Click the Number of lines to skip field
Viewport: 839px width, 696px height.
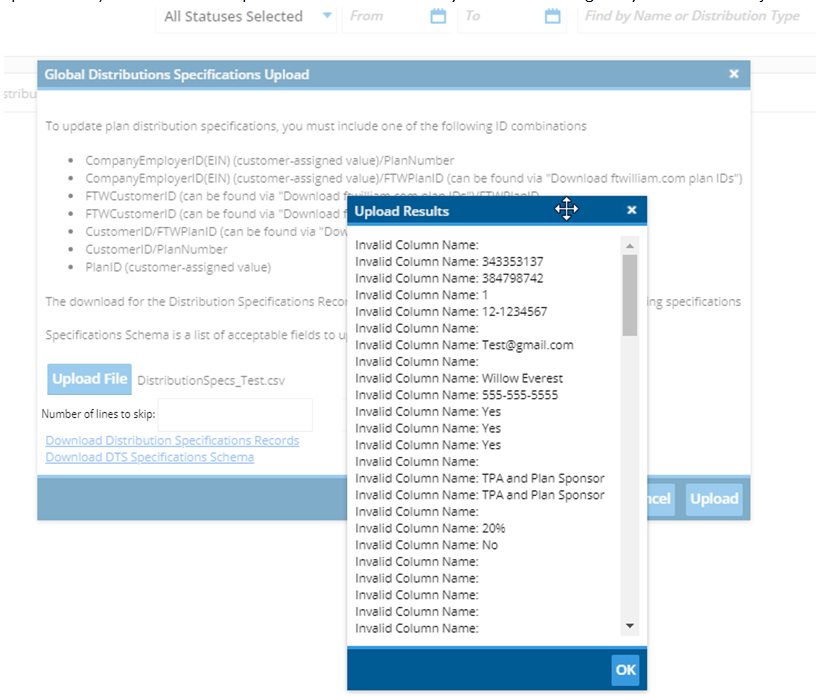pos(235,414)
